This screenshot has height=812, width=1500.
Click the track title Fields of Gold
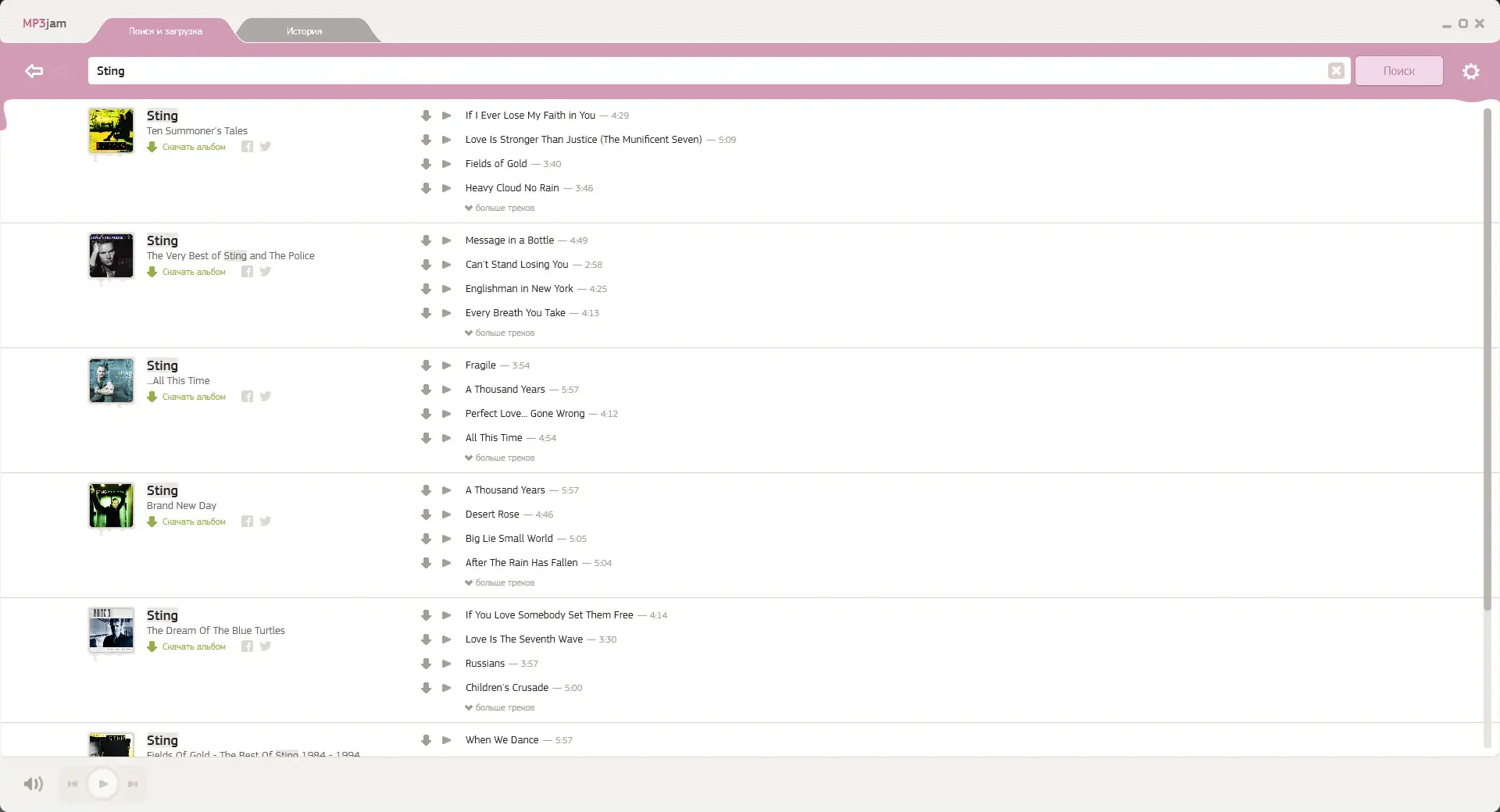tap(496, 164)
